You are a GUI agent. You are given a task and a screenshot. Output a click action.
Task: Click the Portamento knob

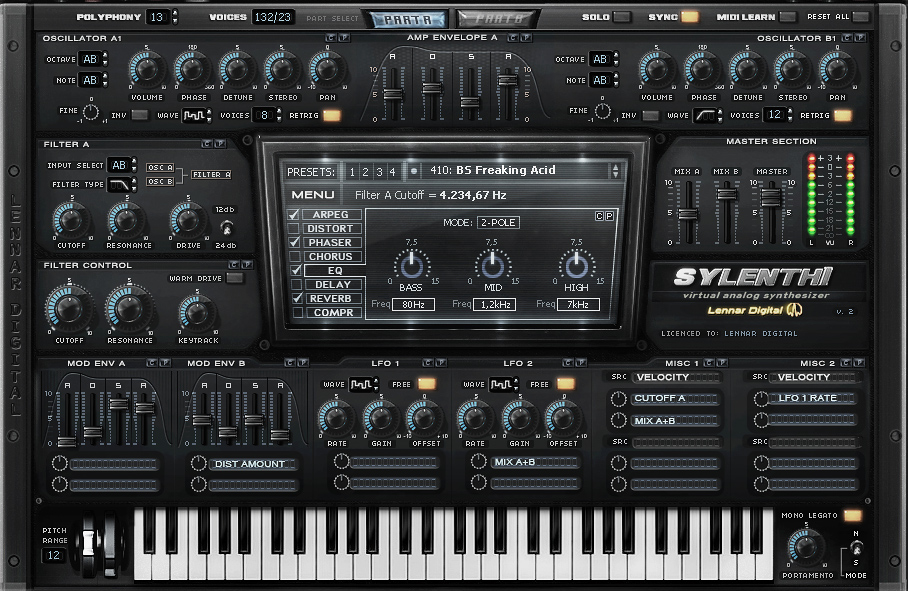pyautogui.click(x=806, y=547)
